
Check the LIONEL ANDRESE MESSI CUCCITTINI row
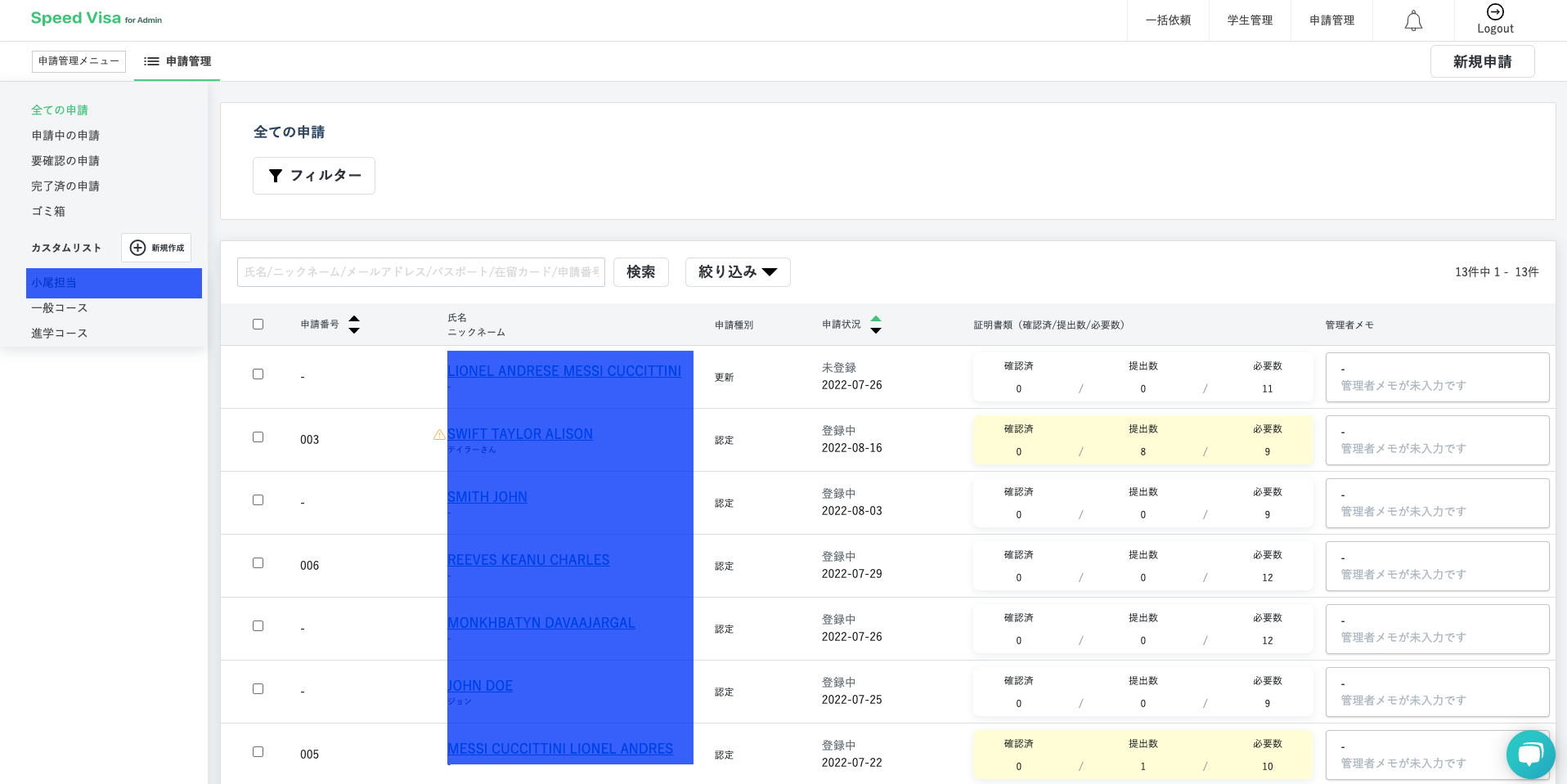pyautogui.click(x=258, y=374)
